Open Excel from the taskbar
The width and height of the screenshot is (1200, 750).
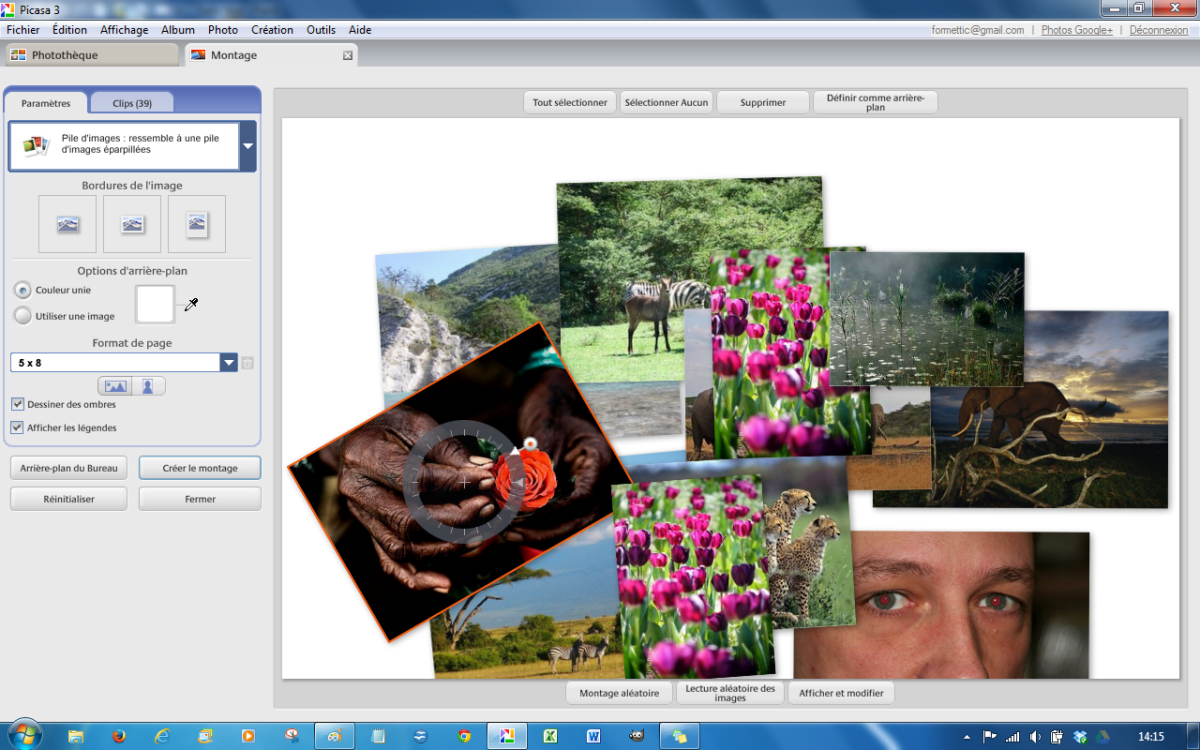550,736
